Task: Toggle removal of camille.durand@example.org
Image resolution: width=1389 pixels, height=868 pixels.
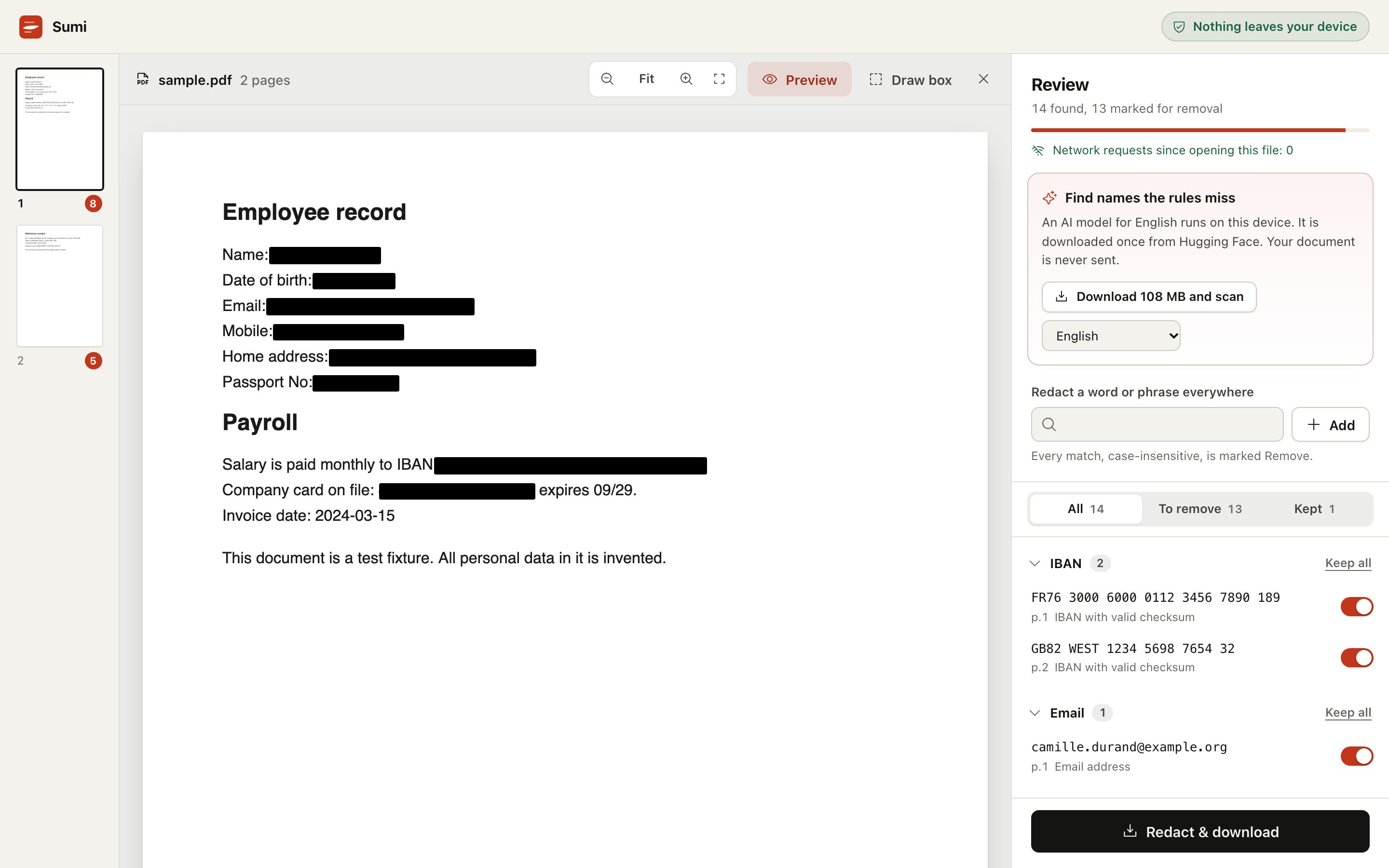Action: pyautogui.click(x=1356, y=756)
